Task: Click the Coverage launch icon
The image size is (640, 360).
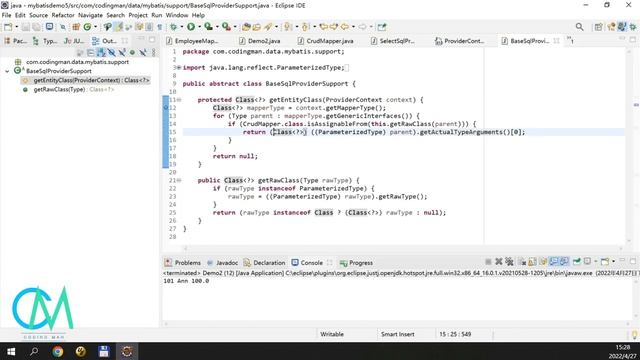Action: point(209,27)
